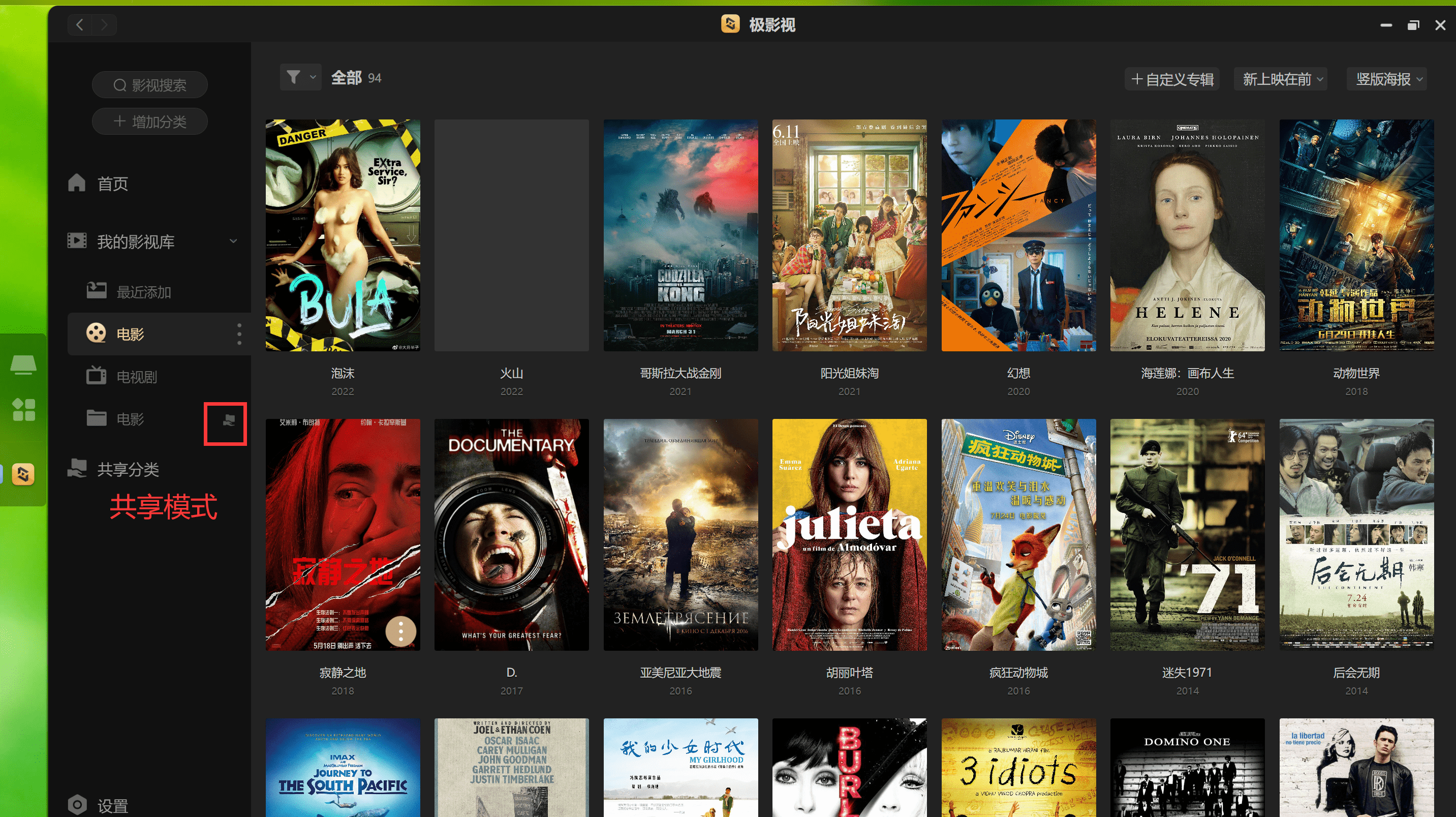The width and height of the screenshot is (1456, 817).
Task: Click the more options dot button on 寂静之地
Action: pyautogui.click(x=401, y=631)
